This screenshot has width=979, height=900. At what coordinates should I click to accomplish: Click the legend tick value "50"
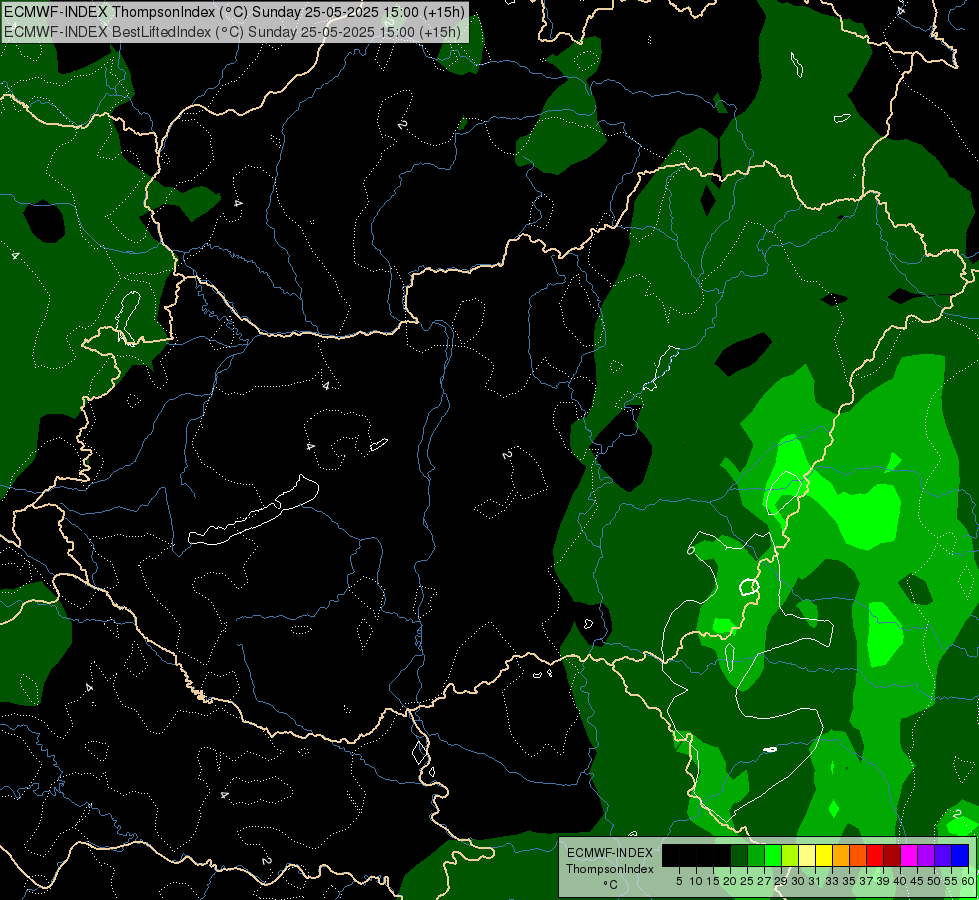(935, 881)
